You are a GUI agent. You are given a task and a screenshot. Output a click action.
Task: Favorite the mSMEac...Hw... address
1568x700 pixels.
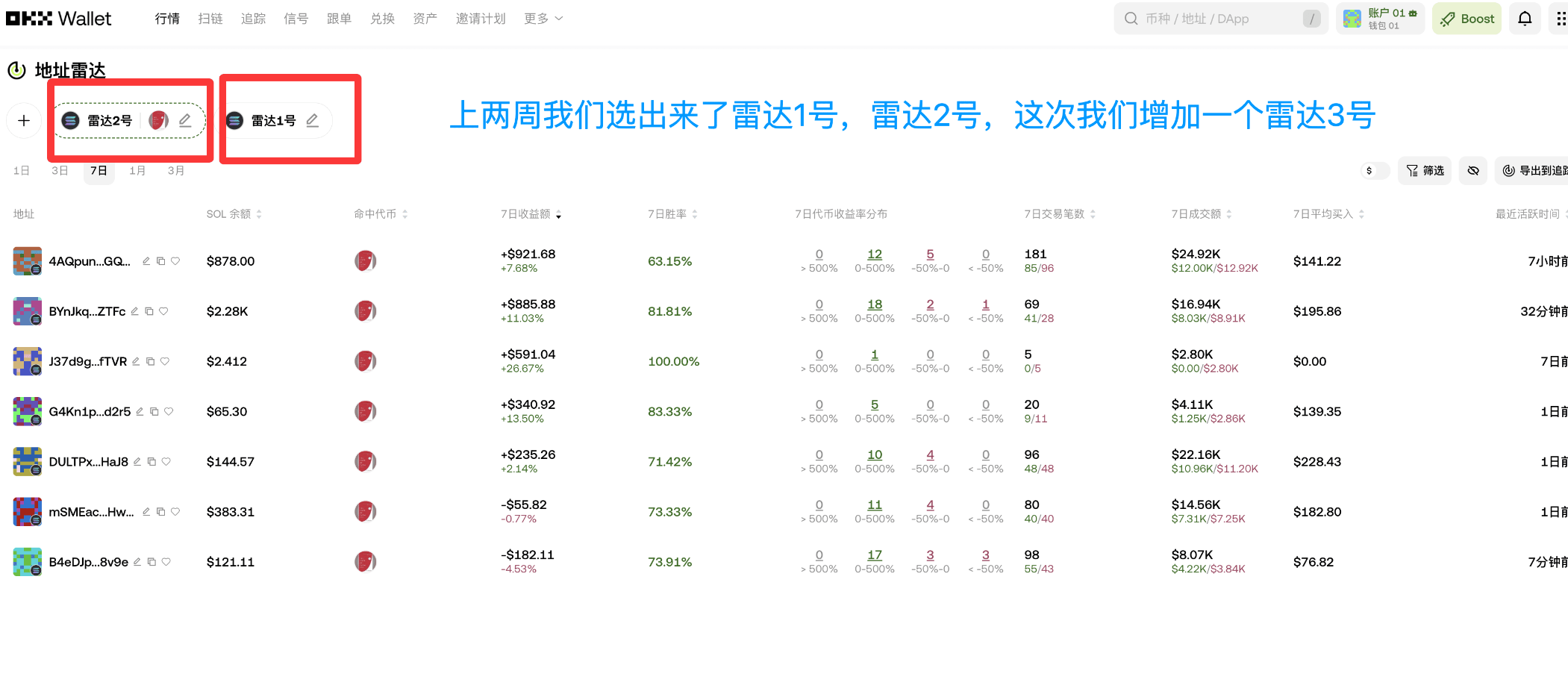[175, 512]
